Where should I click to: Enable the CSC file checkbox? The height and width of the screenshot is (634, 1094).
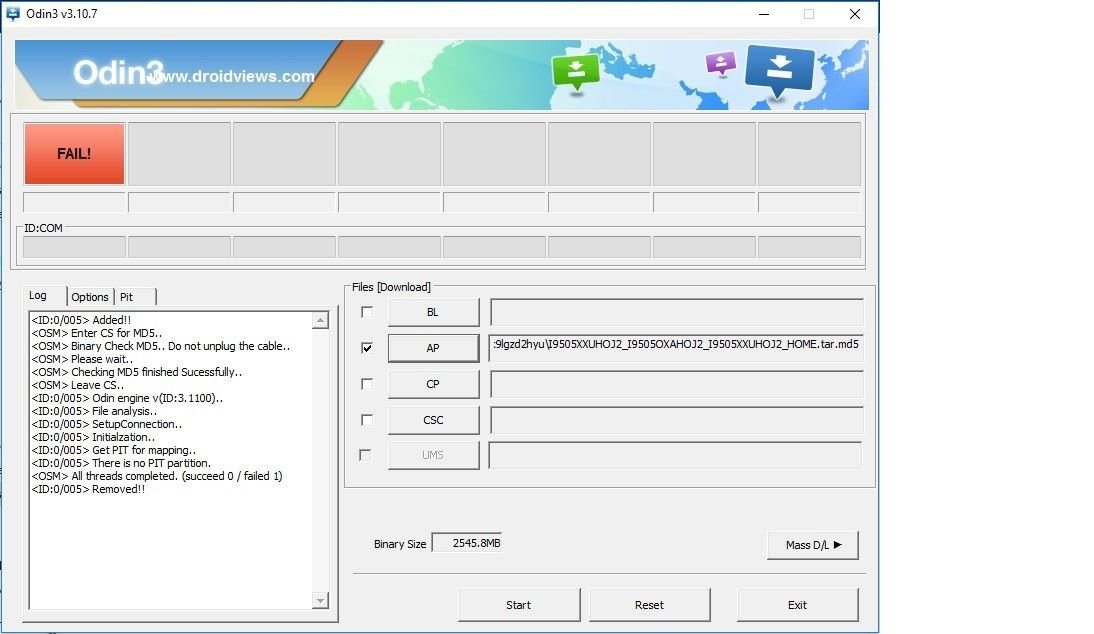366,420
